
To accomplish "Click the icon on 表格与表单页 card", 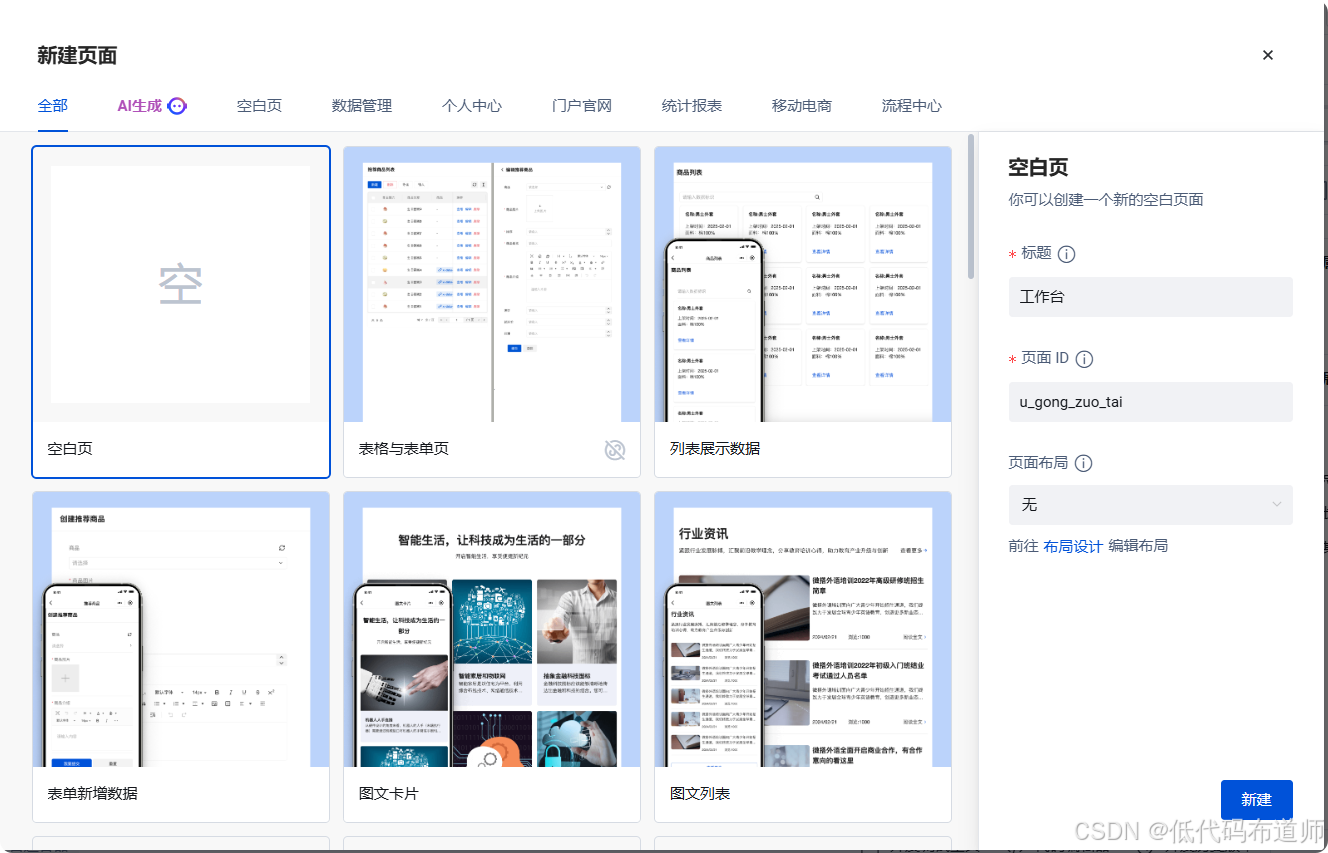I will tap(615, 450).
